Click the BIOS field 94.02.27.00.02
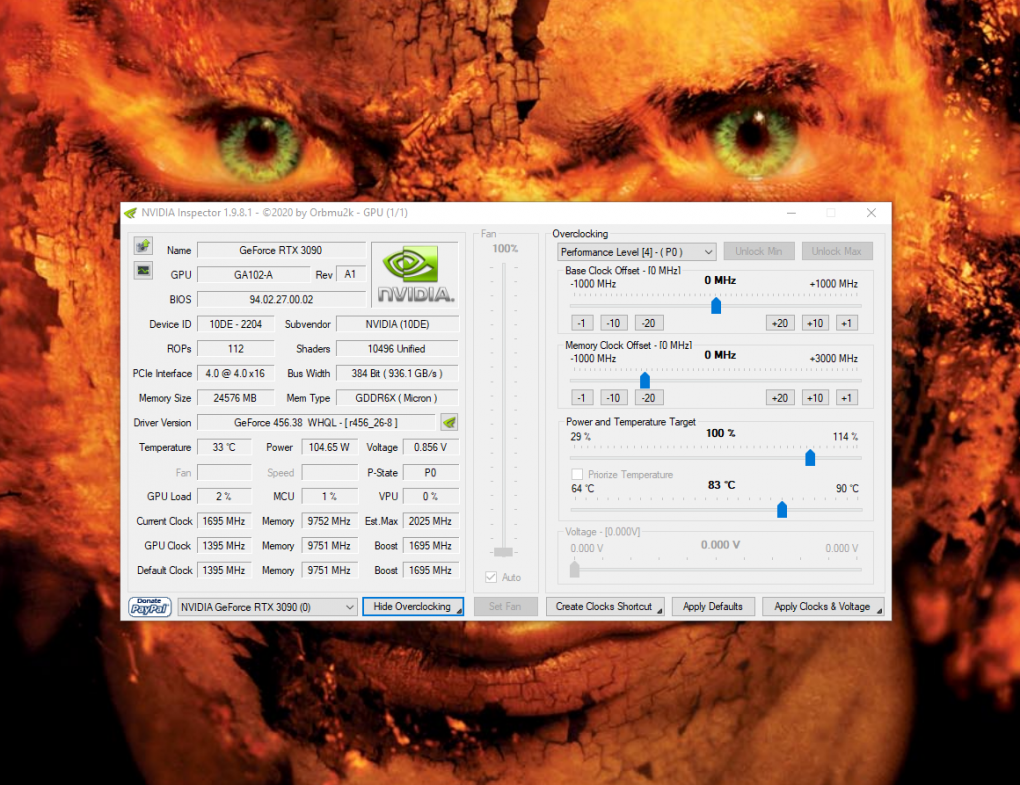Image resolution: width=1020 pixels, height=785 pixels. point(281,300)
